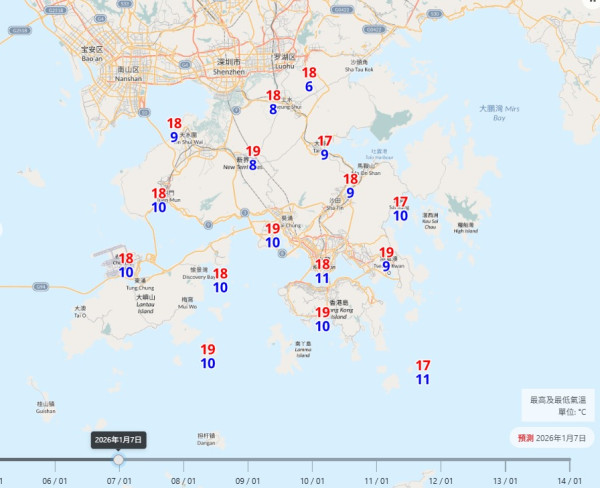Jump to 14/01 at the timeline end
Viewport: 600px width, 488px height.
[x=569, y=481]
